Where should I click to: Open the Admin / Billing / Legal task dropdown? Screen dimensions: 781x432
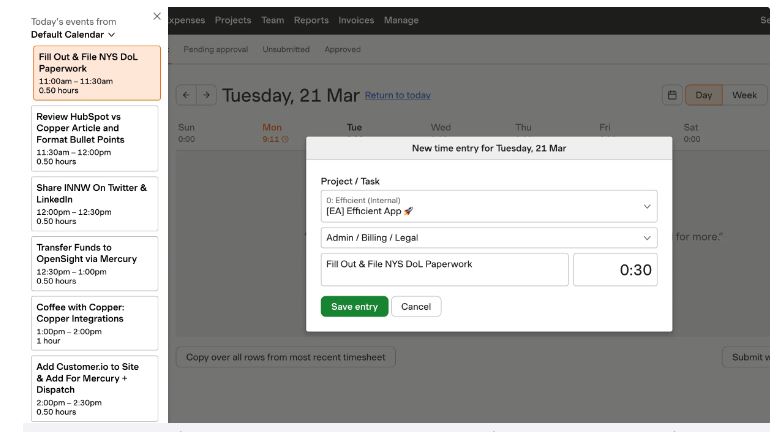(488, 238)
